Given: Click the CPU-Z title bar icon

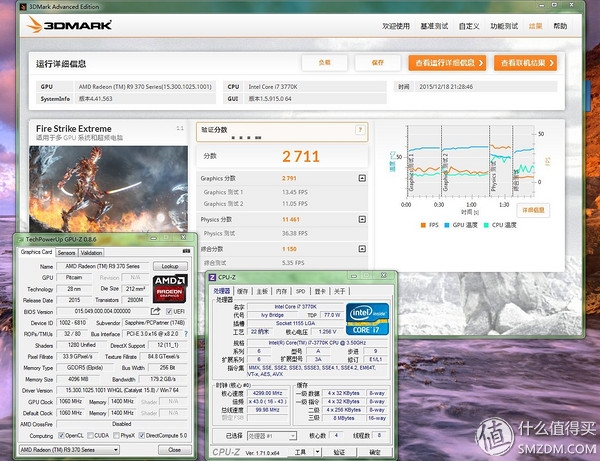Looking at the screenshot, I should [212, 277].
